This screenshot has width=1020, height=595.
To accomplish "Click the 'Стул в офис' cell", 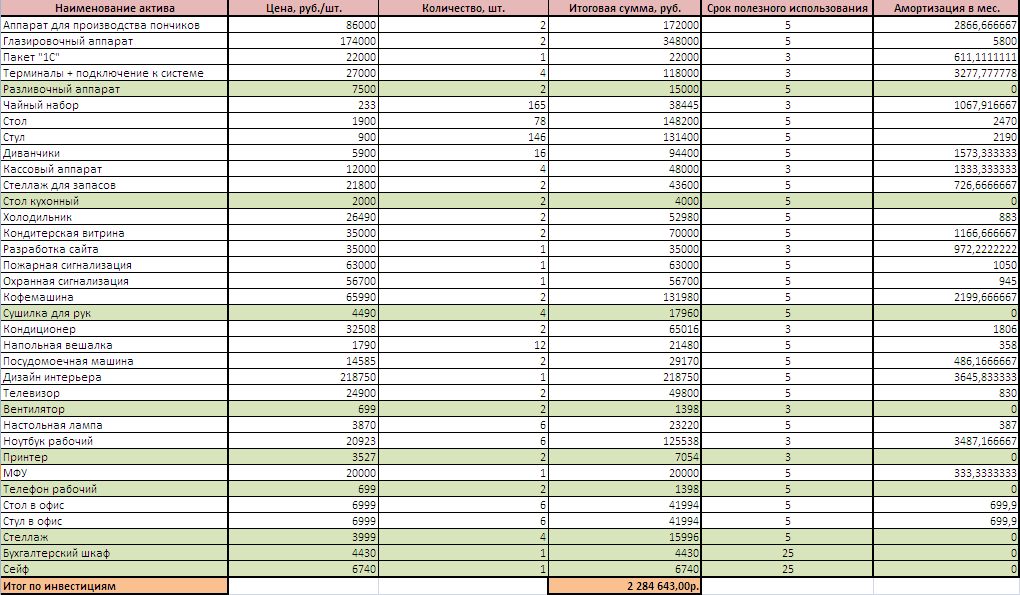I will pyautogui.click(x=114, y=521).
